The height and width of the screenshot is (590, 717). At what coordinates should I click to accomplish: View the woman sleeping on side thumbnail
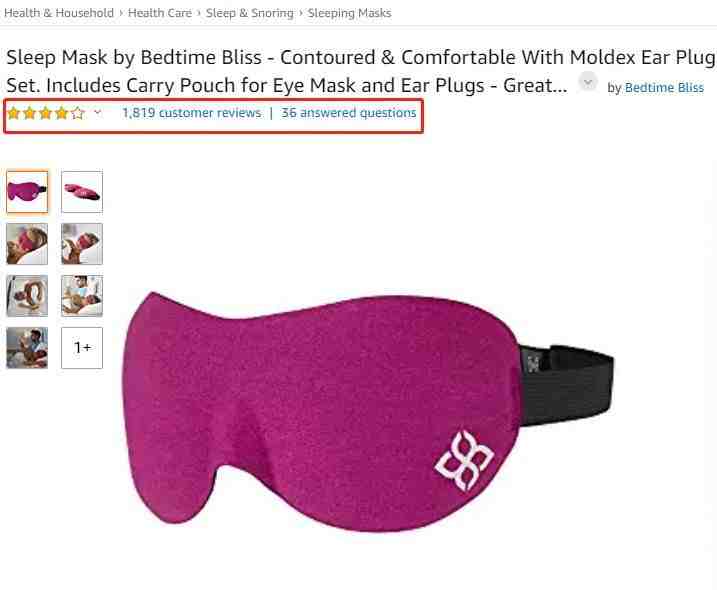click(x=27, y=244)
